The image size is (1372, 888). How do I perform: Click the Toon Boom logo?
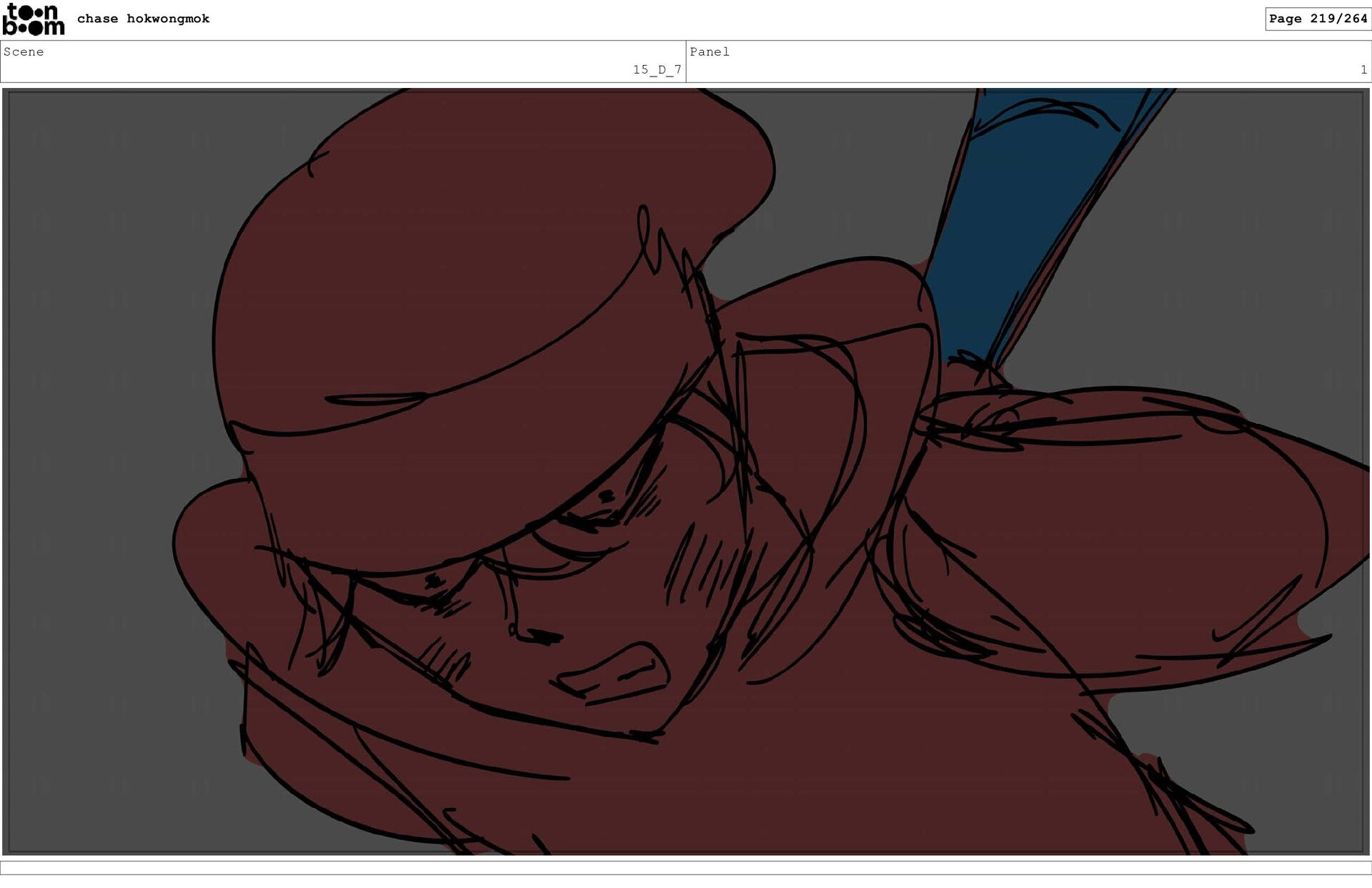pyautogui.click(x=34, y=19)
